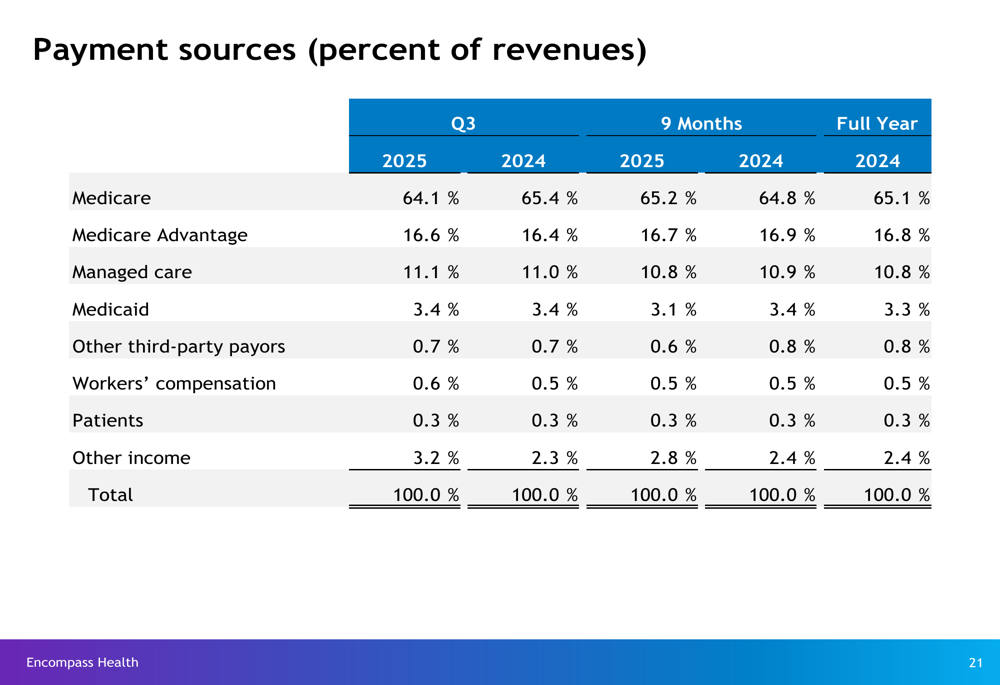Click the Full Year column header

tap(876, 124)
